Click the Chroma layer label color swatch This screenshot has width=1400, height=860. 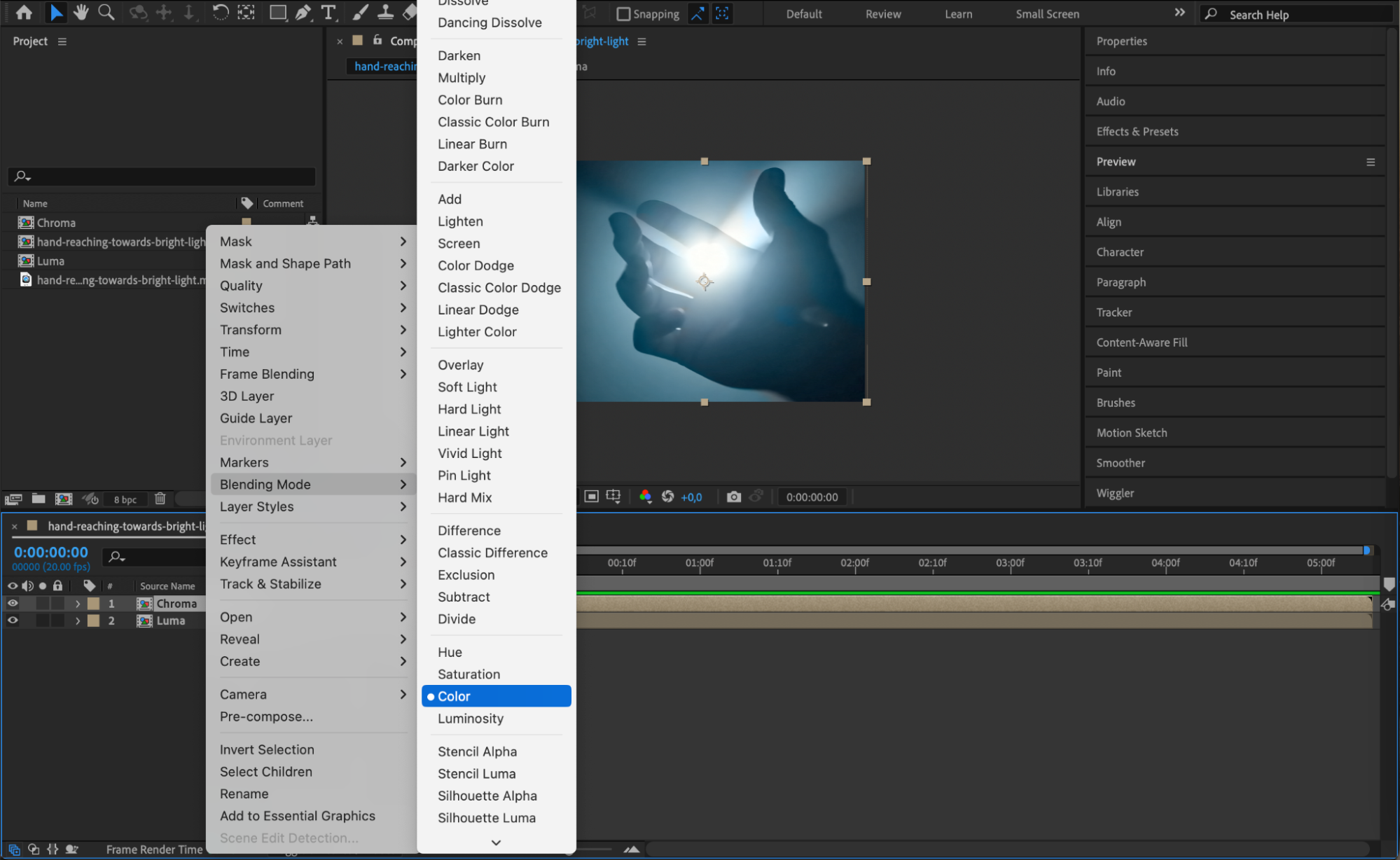pos(93,603)
